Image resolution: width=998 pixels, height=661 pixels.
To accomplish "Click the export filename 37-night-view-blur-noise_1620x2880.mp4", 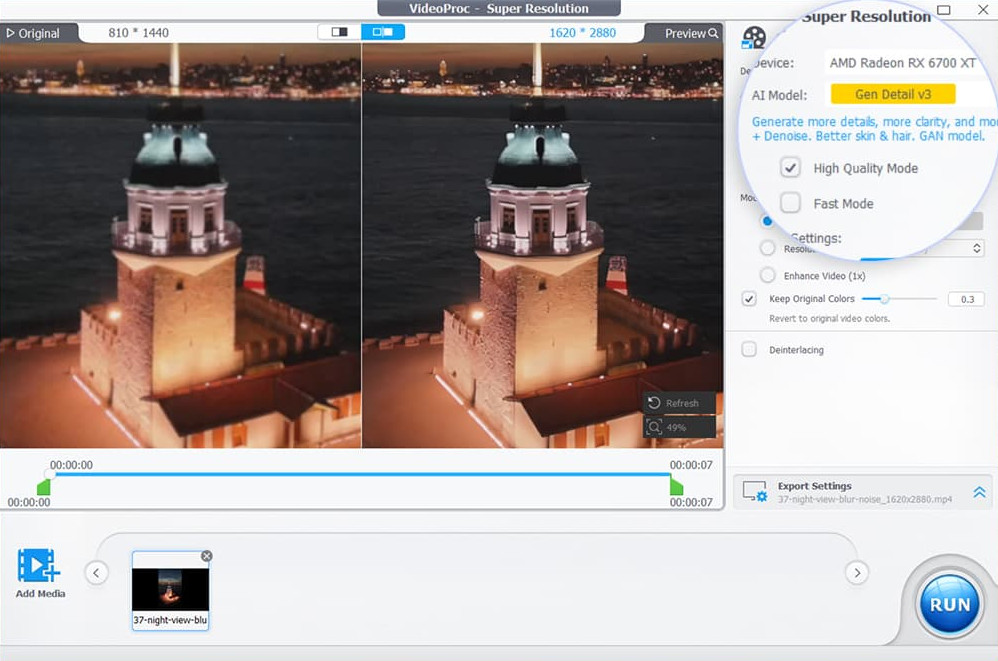I will [864, 499].
